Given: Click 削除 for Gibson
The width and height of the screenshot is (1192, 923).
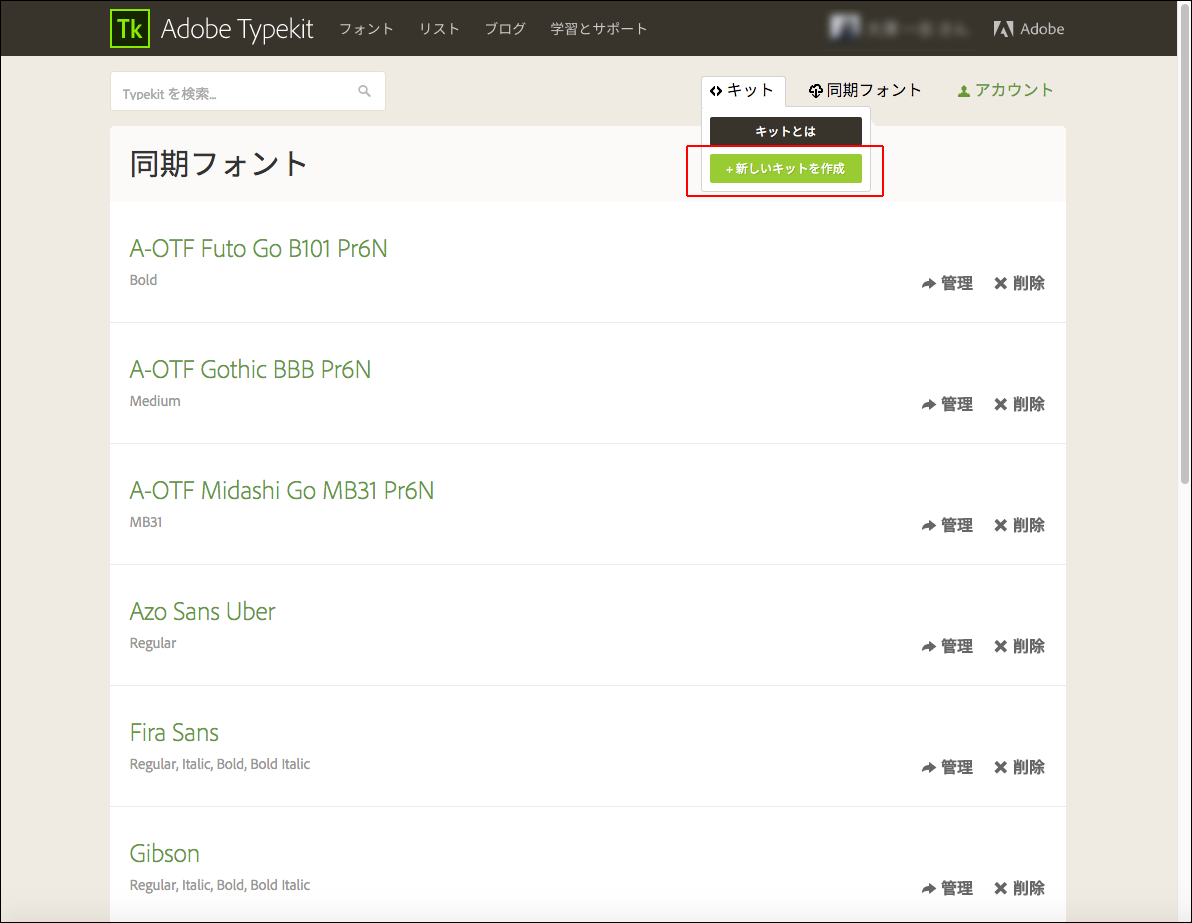Looking at the screenshot, I should (1019, 888).
